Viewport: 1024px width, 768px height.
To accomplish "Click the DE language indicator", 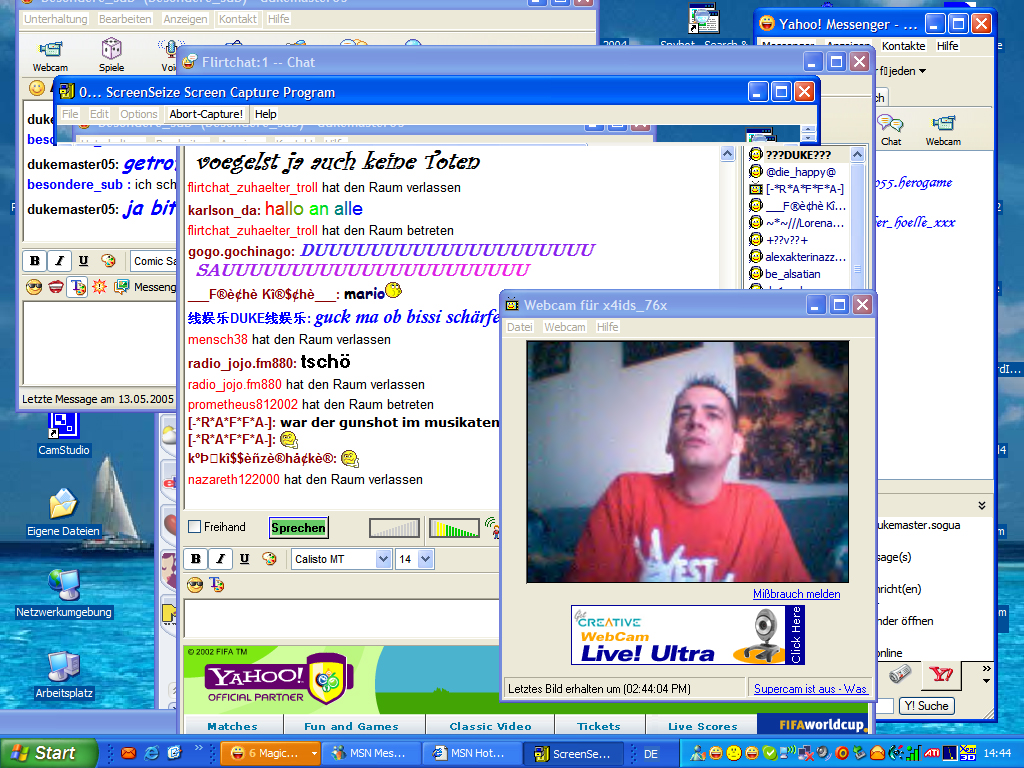I will click(x=650, y=753).
